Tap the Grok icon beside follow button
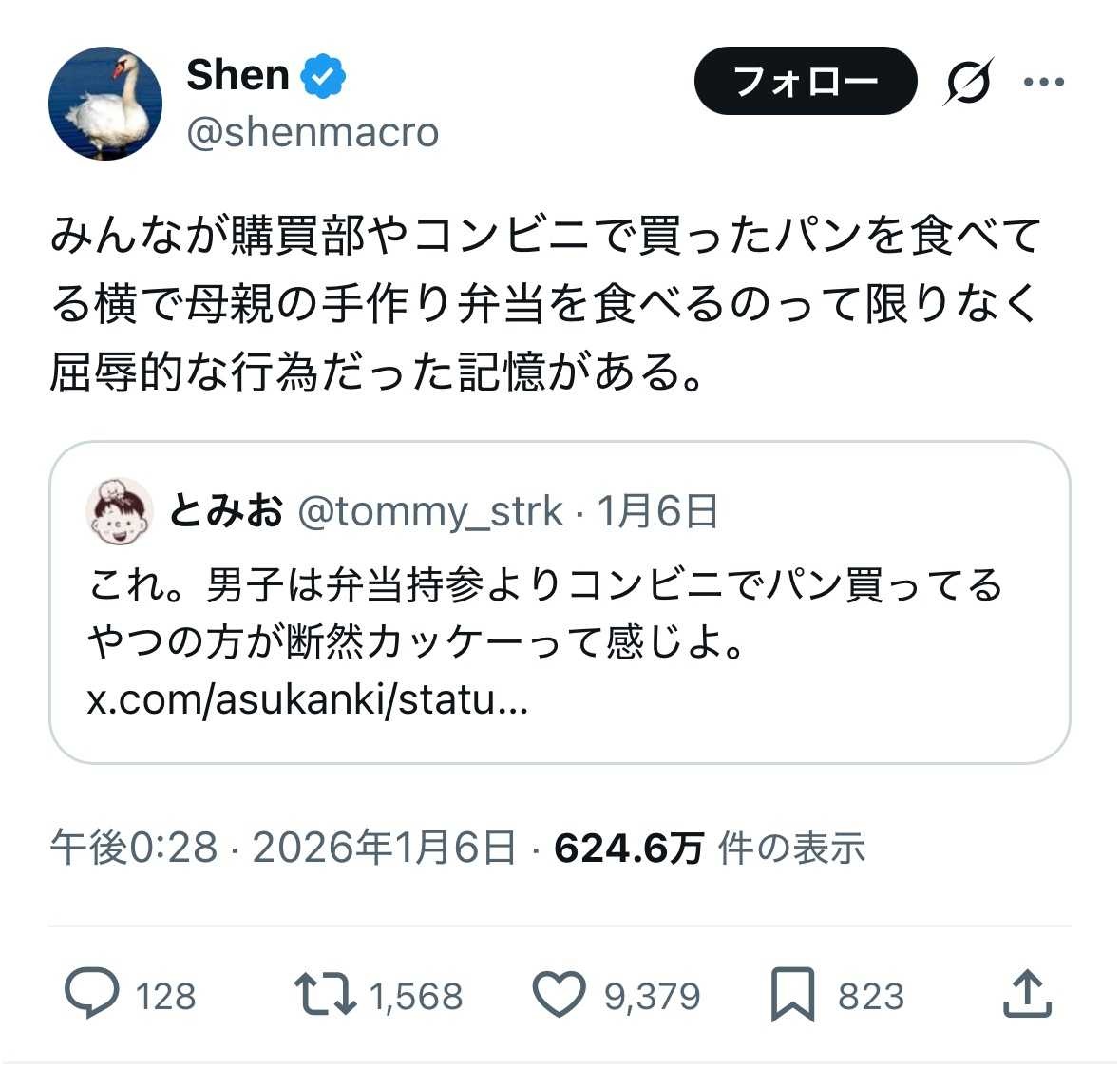1120x1069 pixels. [x=968, y=82]
